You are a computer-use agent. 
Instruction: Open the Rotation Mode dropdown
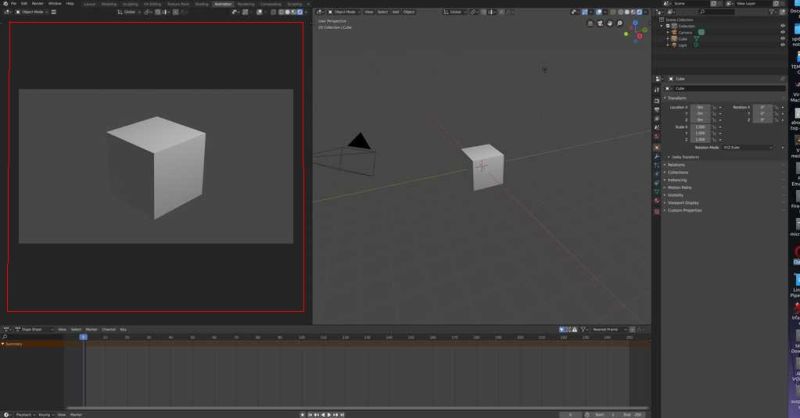tap(748, 147)
